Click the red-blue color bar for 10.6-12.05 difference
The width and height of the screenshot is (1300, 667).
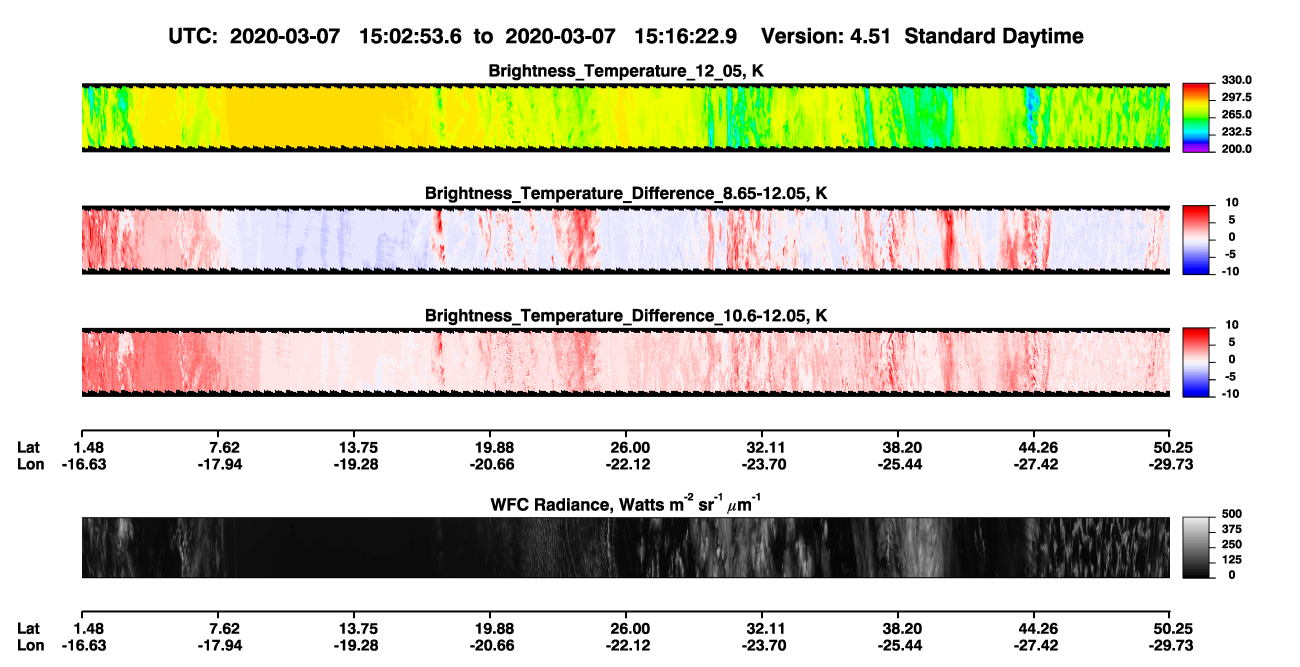pyautogui.click(x=1196, y=362)
